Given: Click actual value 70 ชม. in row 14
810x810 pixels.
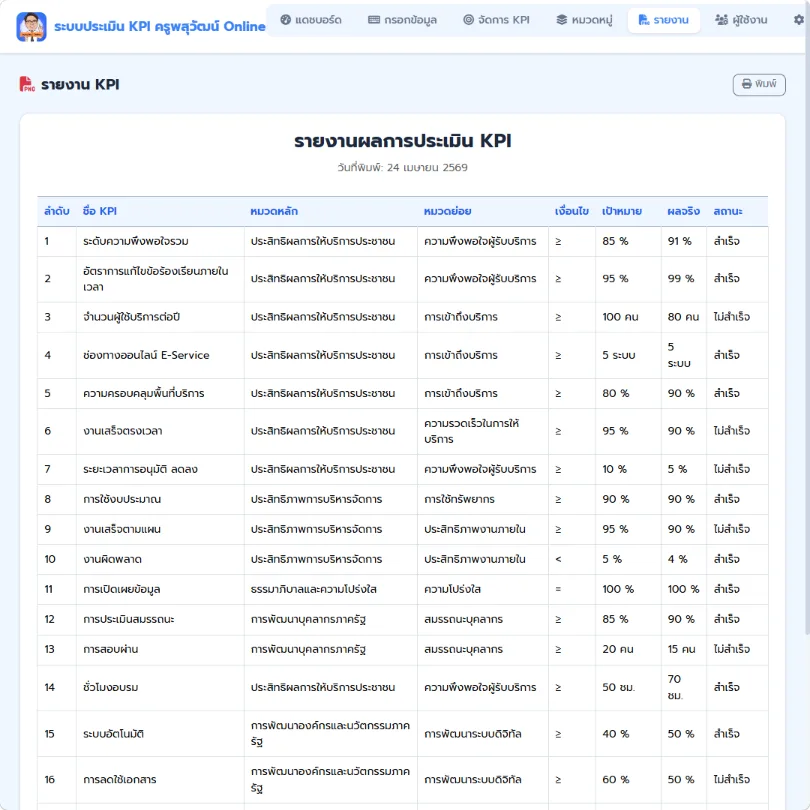Looking at the screenshot, I should click(x=675, y=687).
